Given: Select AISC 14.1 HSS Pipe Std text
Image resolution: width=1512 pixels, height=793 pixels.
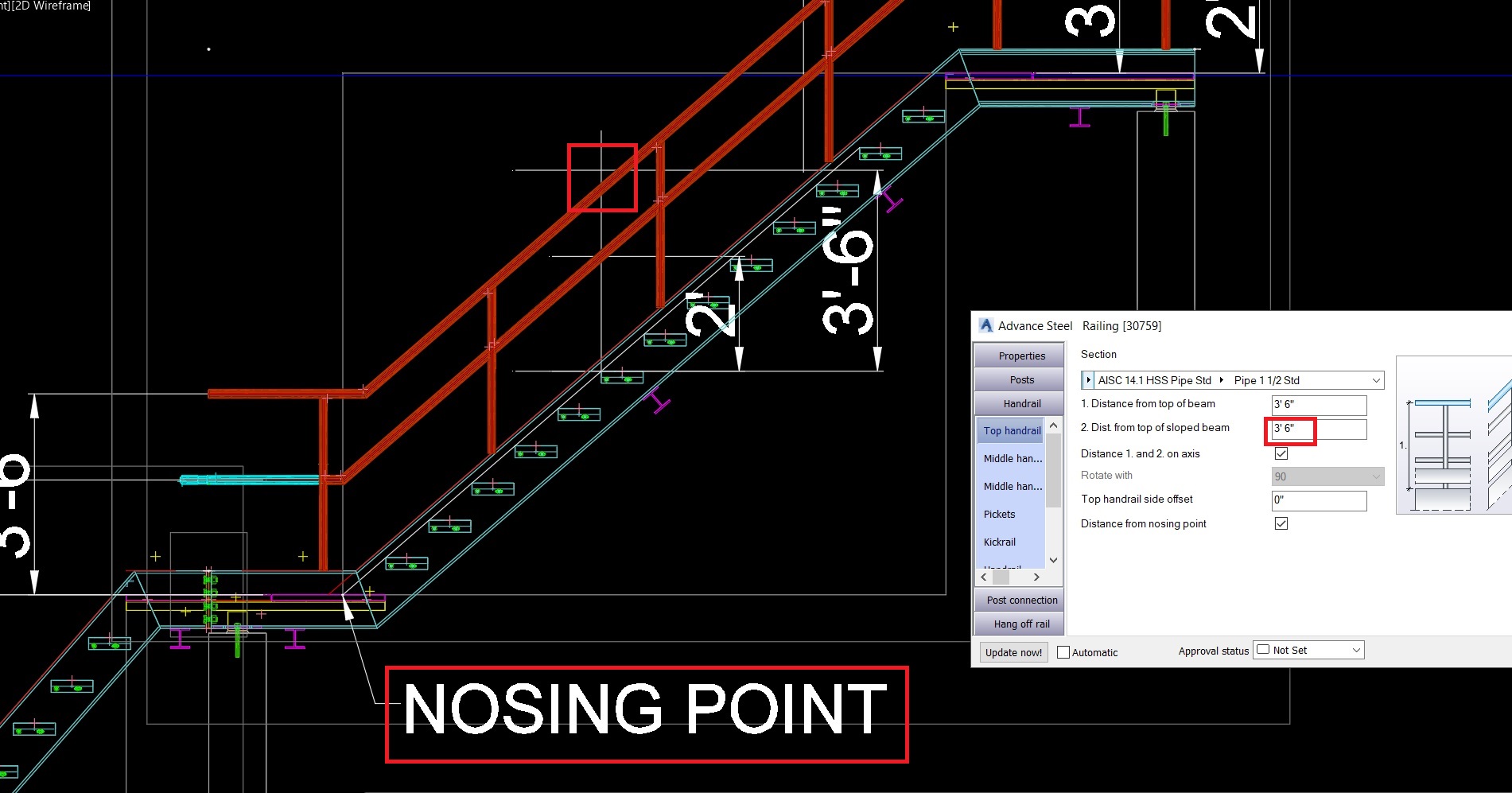Looking at the screenshot, I should pos(1154,380).
